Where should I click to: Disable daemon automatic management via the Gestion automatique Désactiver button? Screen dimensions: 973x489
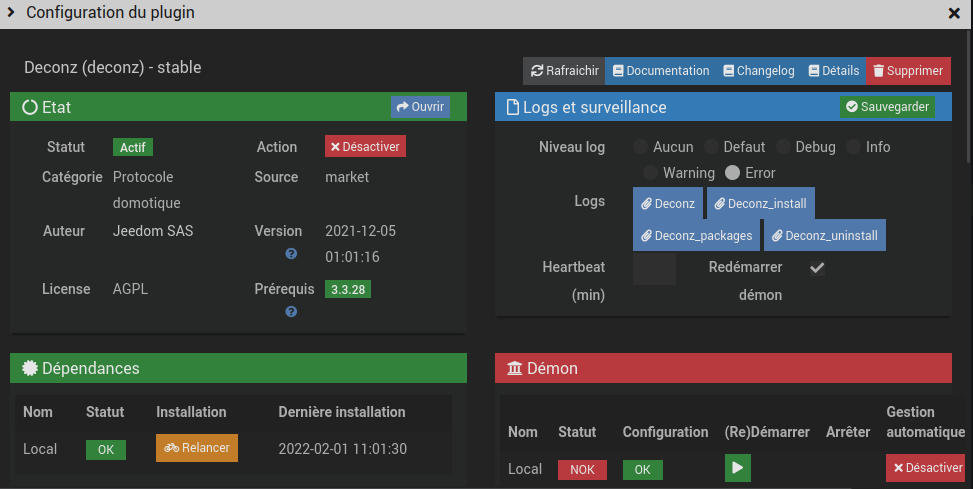tap(926, 468)
